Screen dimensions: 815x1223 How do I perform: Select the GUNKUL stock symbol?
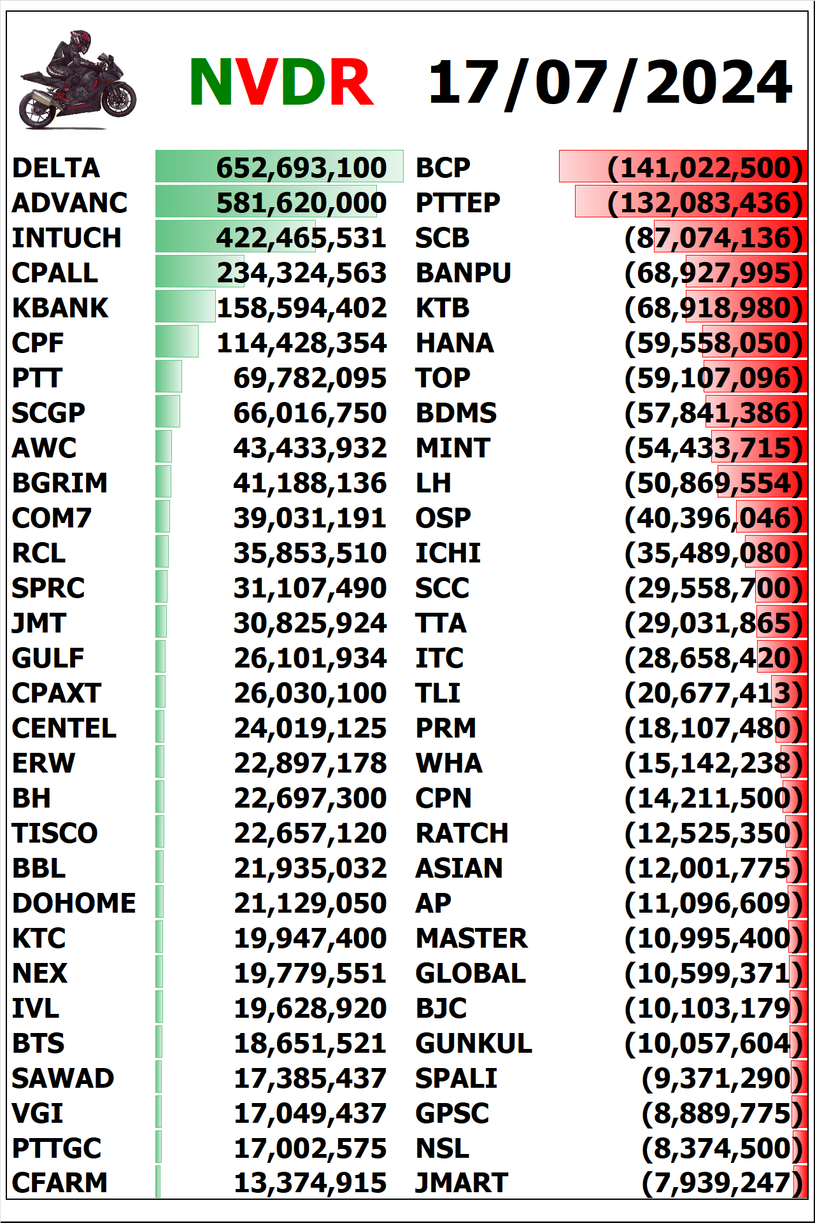(473, 1043)
